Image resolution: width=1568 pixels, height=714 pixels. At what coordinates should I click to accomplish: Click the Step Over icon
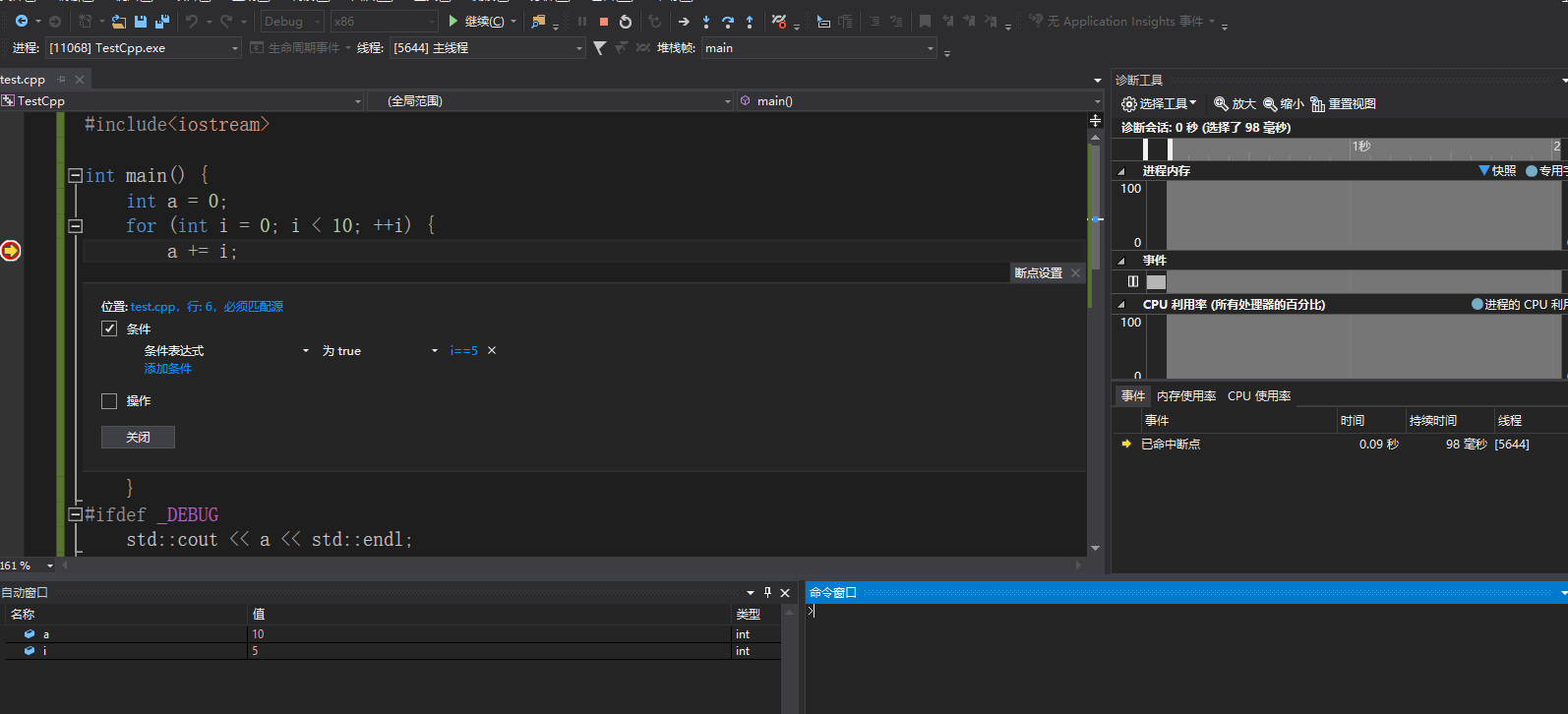(x=728, y=21)
